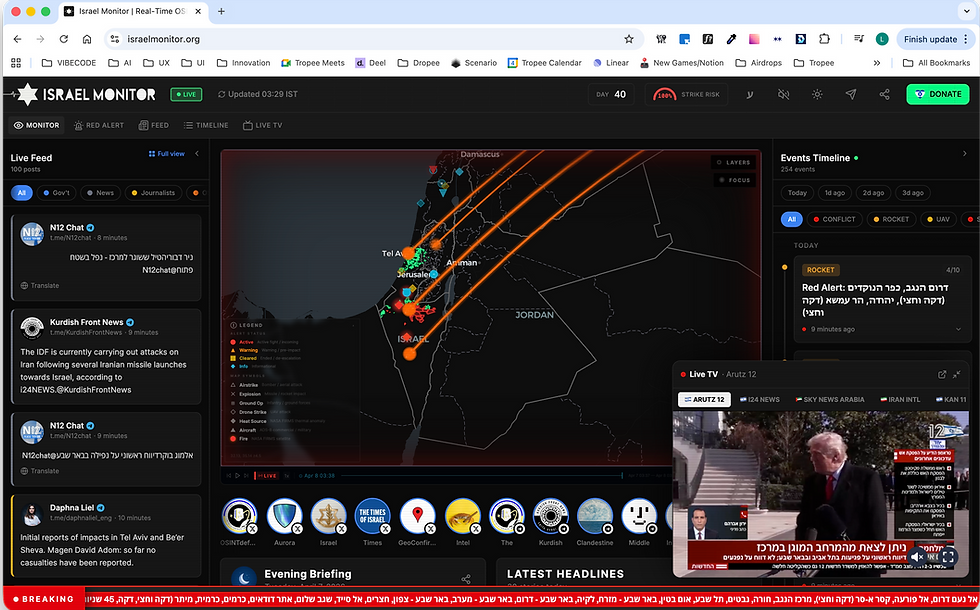Unmute the Live TV video

click(x=918, y=556)
